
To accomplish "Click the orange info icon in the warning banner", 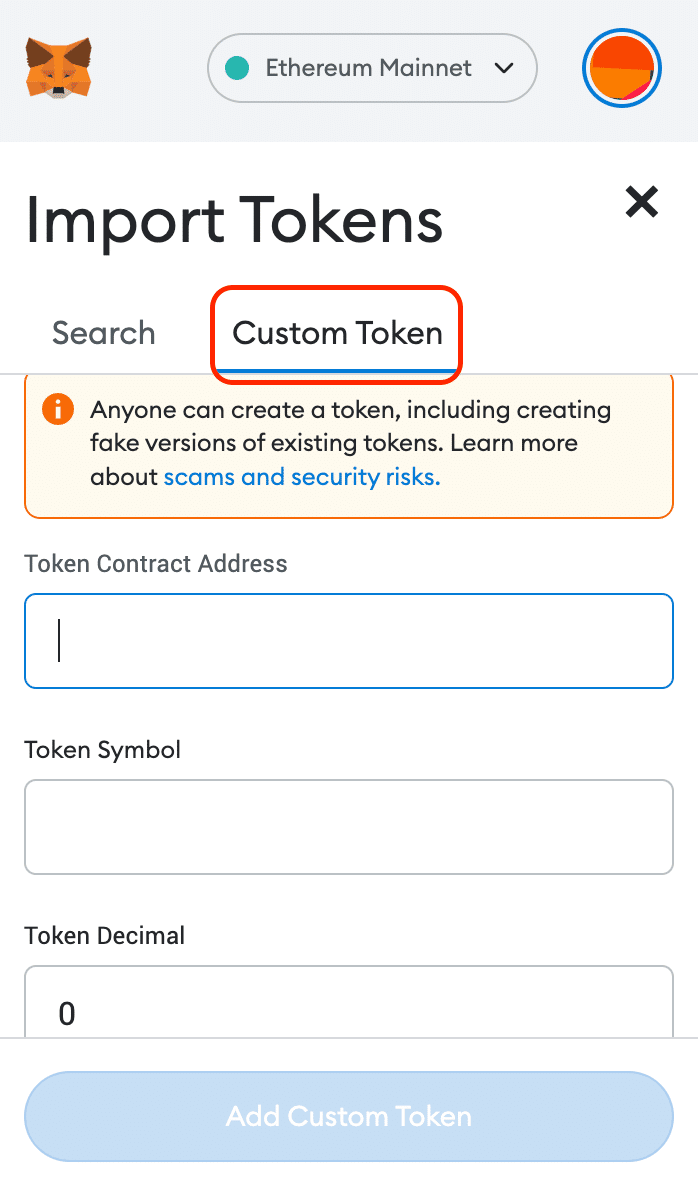I will [56, 409].
